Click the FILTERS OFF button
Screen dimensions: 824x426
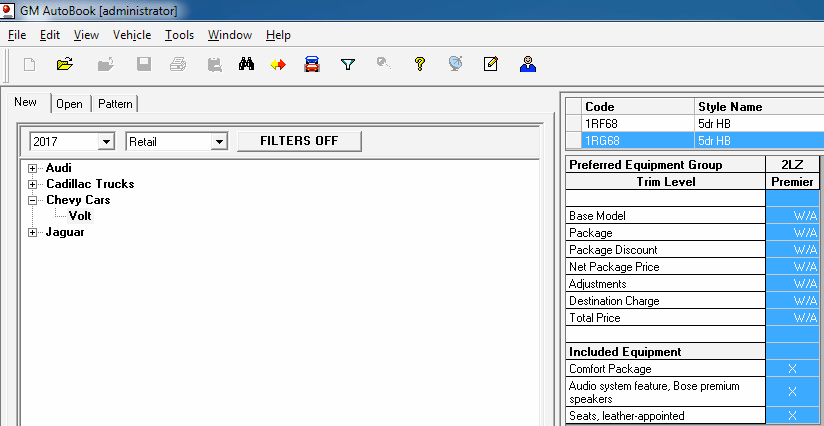tap(299, 141)
